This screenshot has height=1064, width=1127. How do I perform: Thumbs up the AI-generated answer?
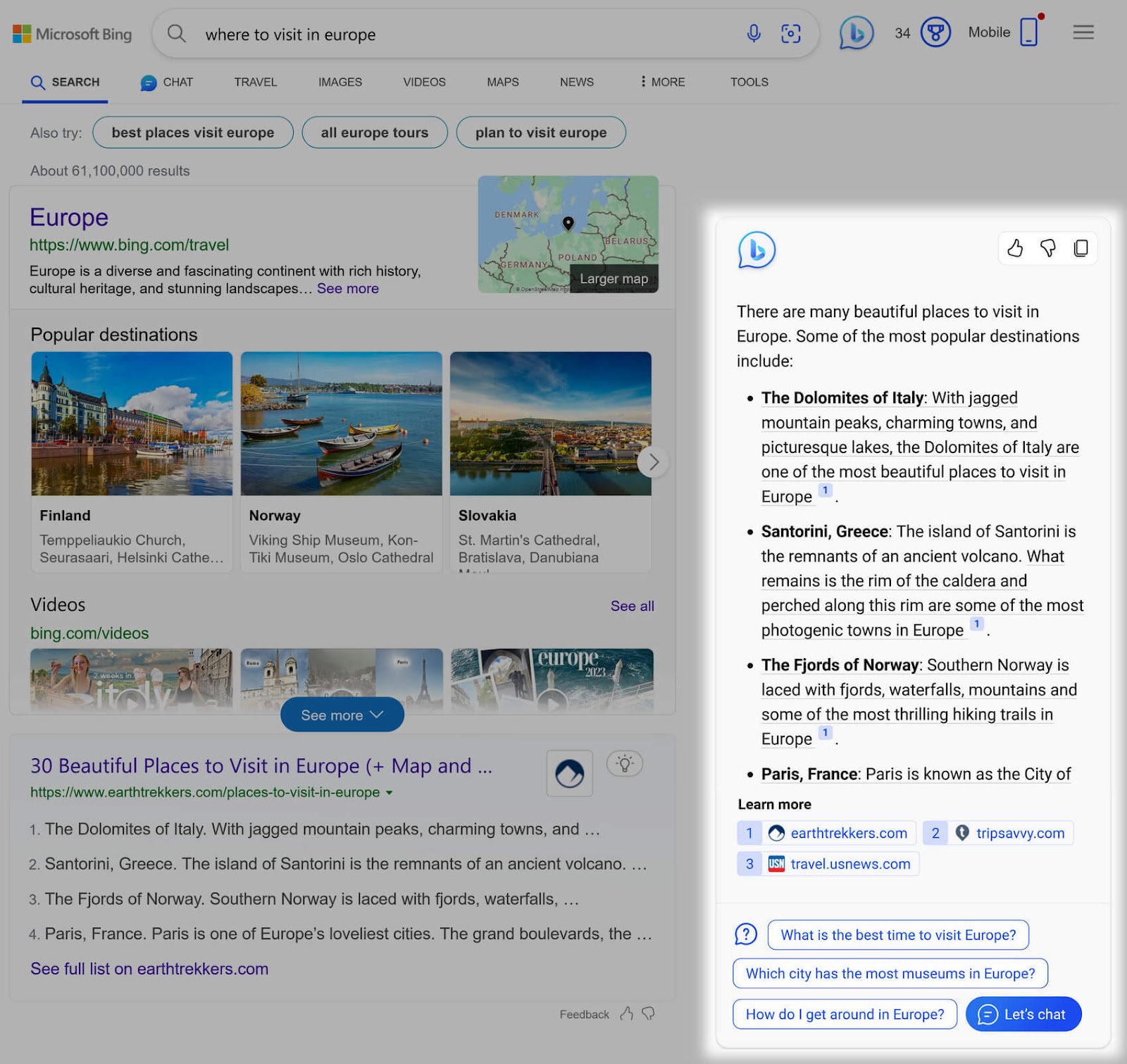1015,248
